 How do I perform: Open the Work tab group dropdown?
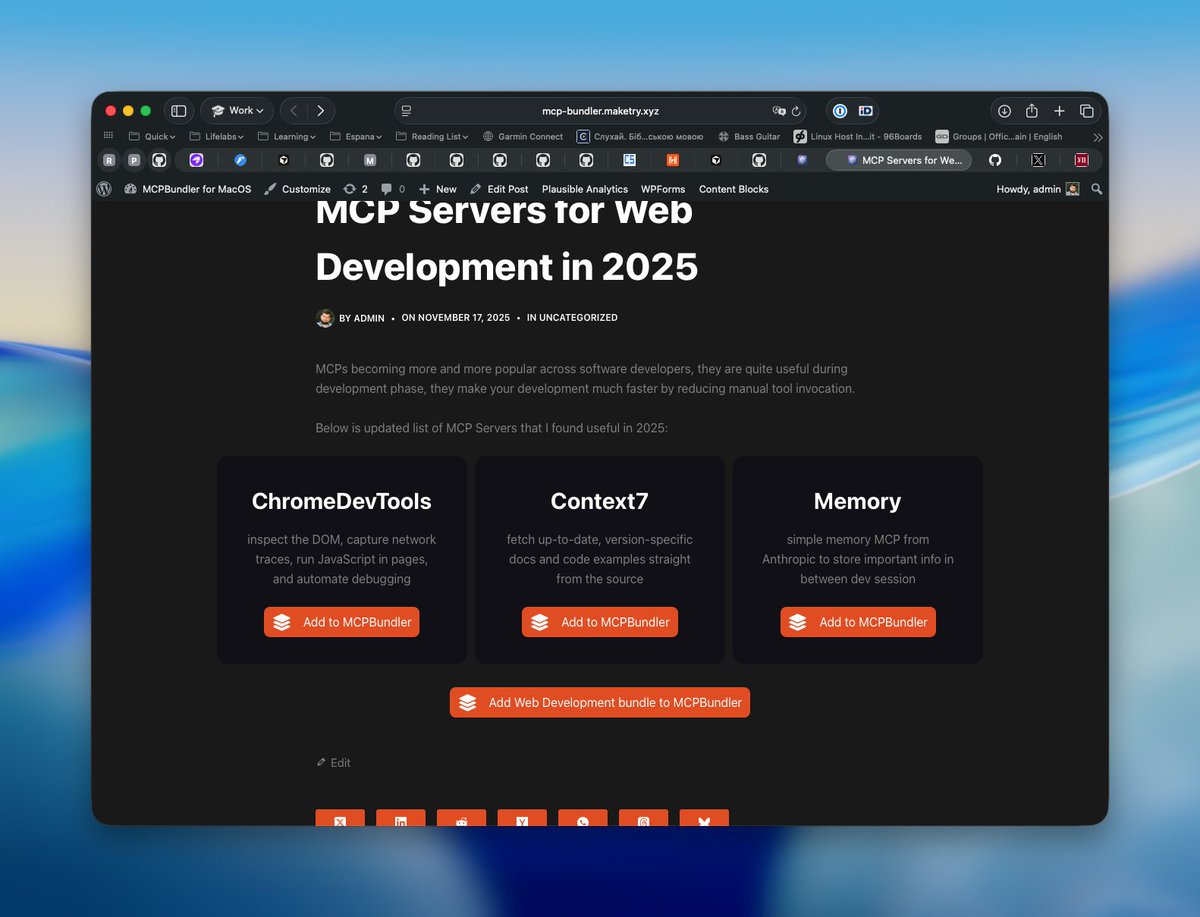(236, 110)
